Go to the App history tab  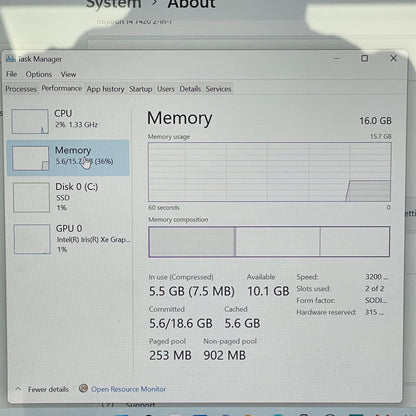(x=105, y=89)
